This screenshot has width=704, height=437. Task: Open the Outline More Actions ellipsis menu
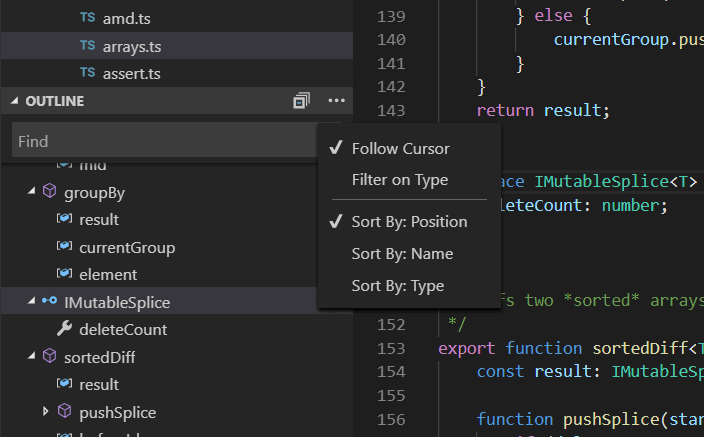coord(335,101)
